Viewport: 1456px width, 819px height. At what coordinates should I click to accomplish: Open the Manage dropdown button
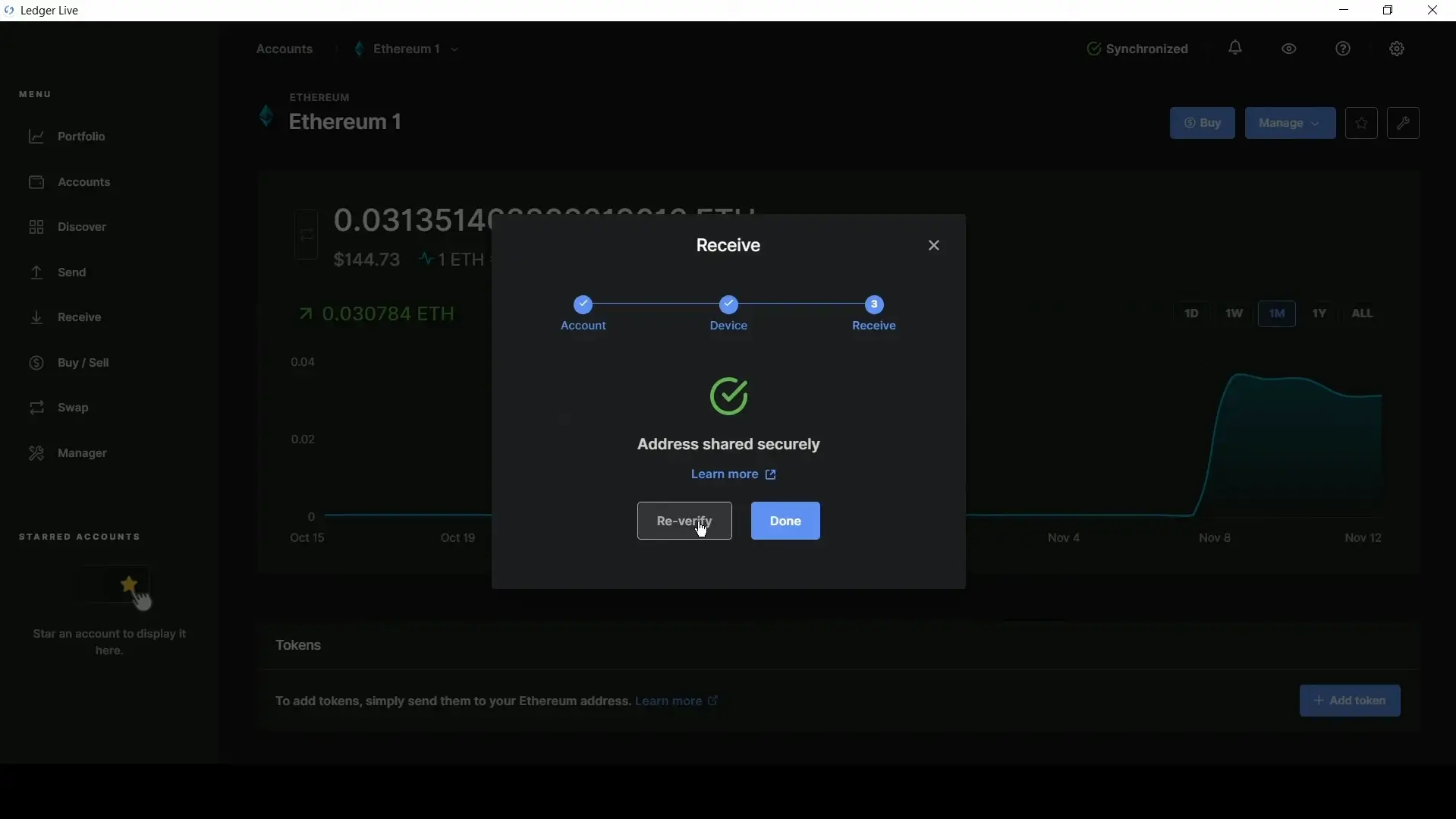pyautogui.click(x=1290, y=123)
